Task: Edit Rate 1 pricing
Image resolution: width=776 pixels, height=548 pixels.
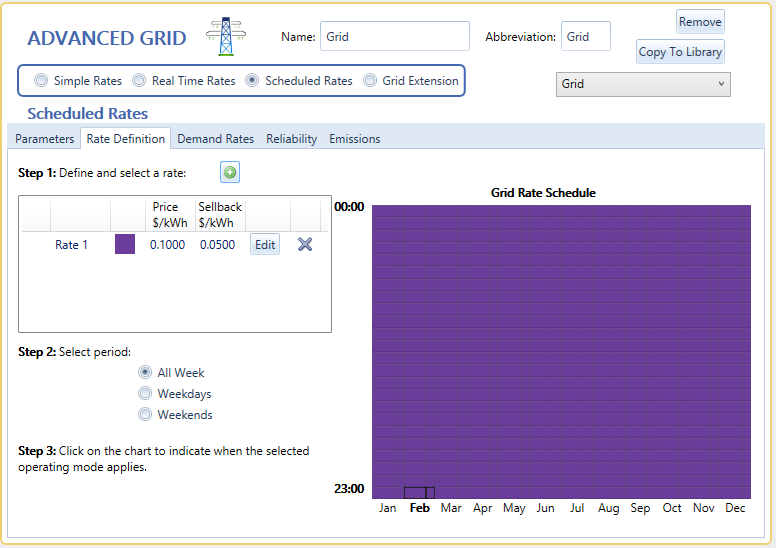Action: click(264, 245)
